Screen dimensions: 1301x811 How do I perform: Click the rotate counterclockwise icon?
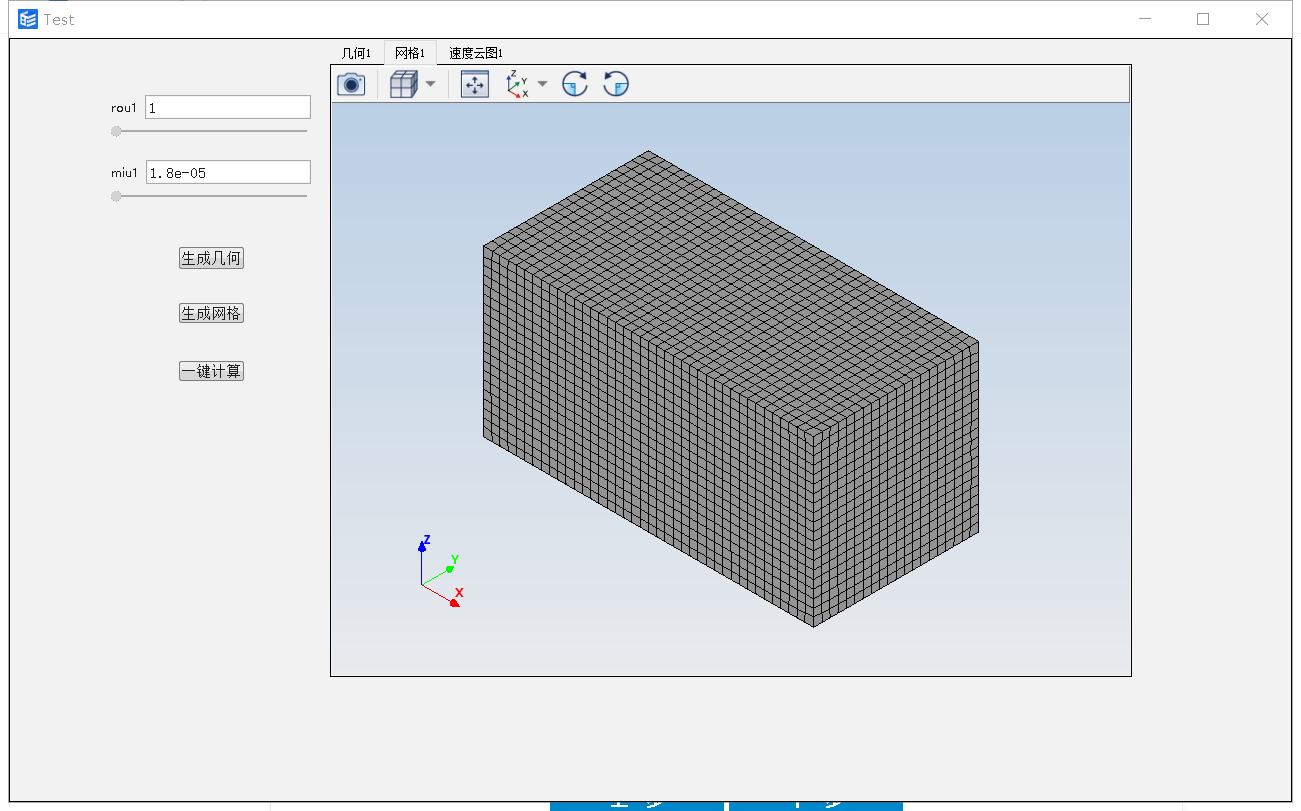[x=616, y=85]
